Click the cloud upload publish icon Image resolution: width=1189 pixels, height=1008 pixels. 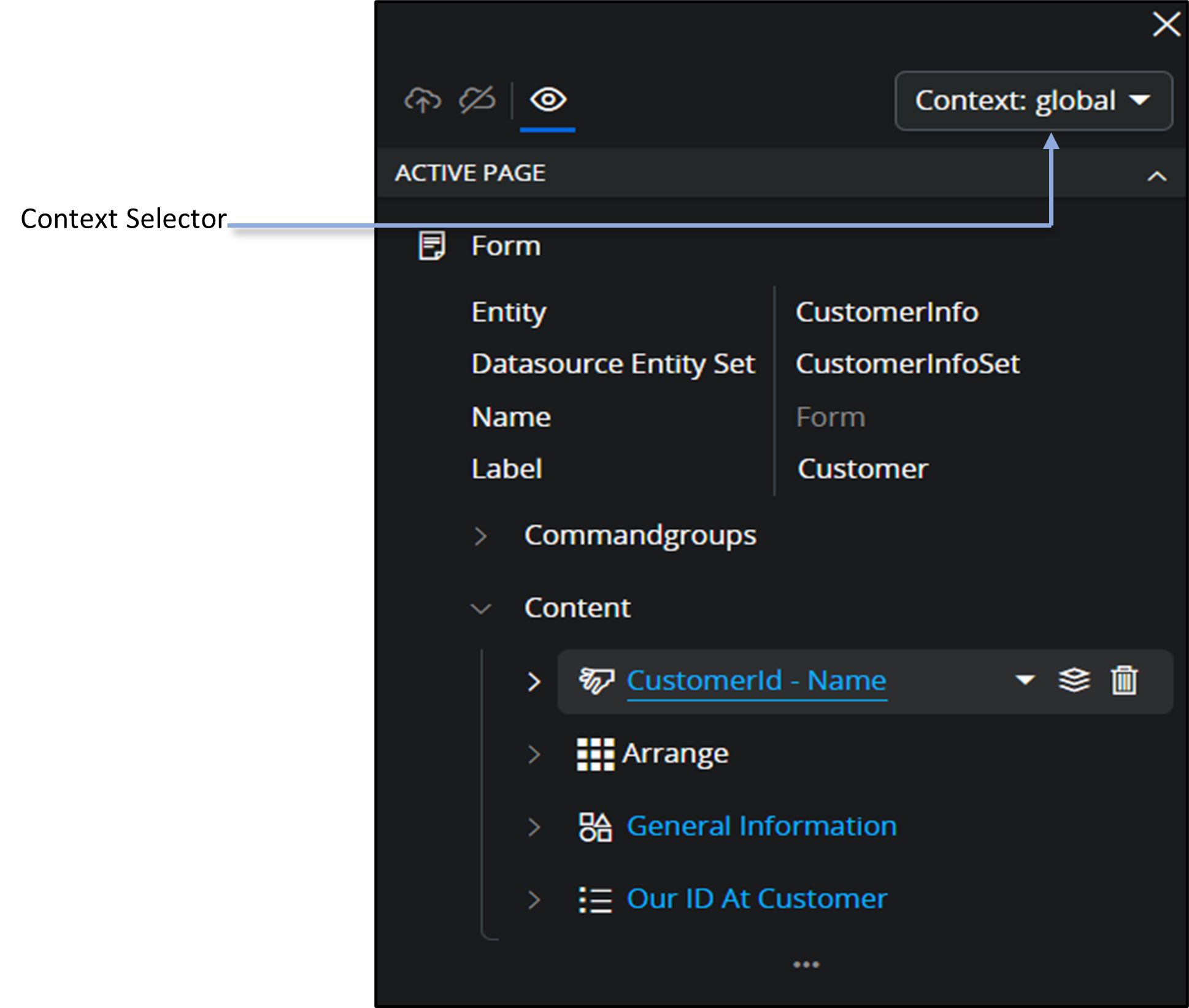tap(422, 100)
